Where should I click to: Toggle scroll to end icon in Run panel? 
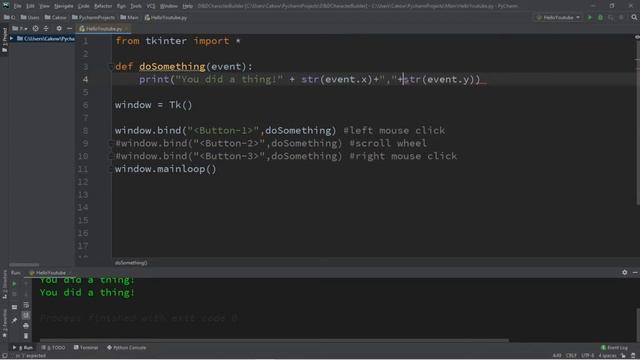(x=26, y=315)
